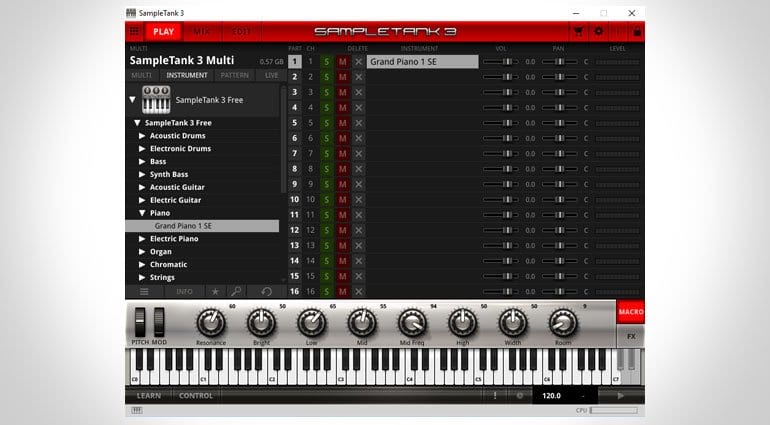
Task: Click the LEARN button
Action: click(x=149, y=396)
